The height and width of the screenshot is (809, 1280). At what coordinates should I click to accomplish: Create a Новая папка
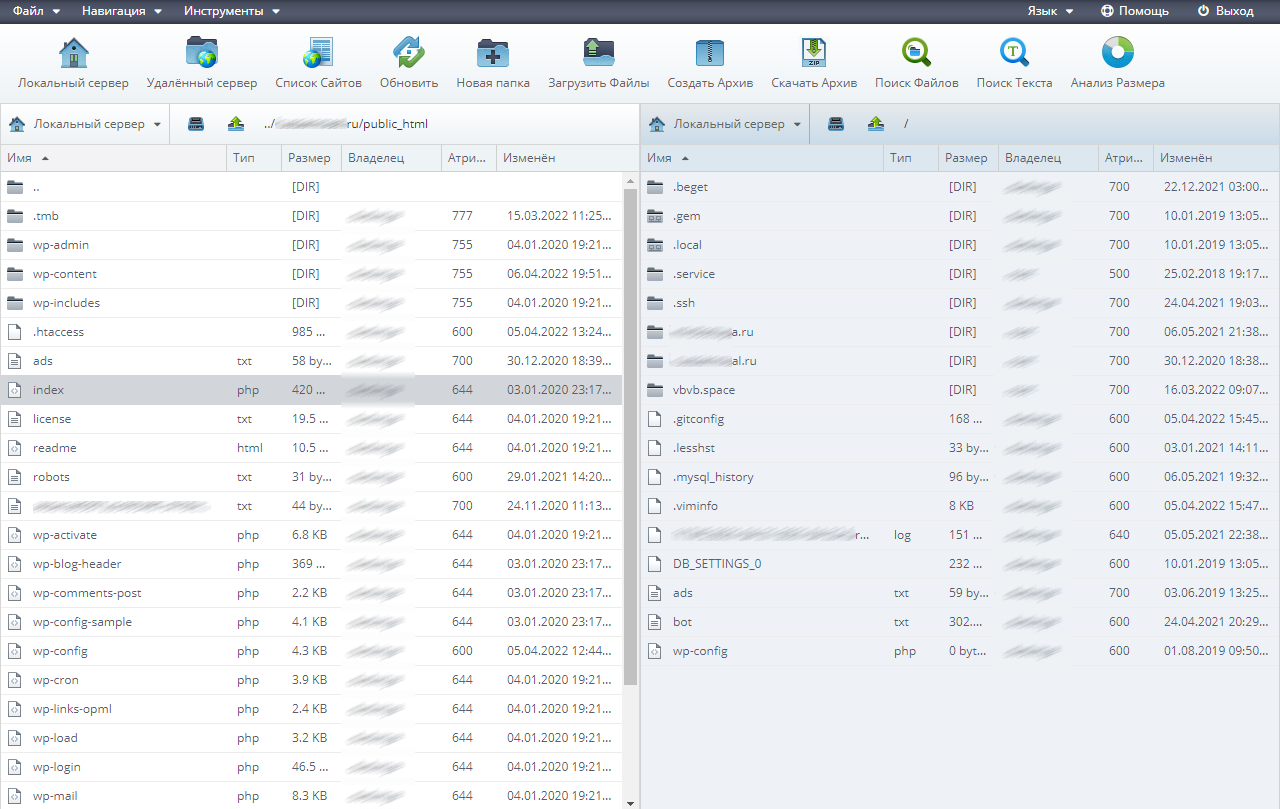point(493,63)
